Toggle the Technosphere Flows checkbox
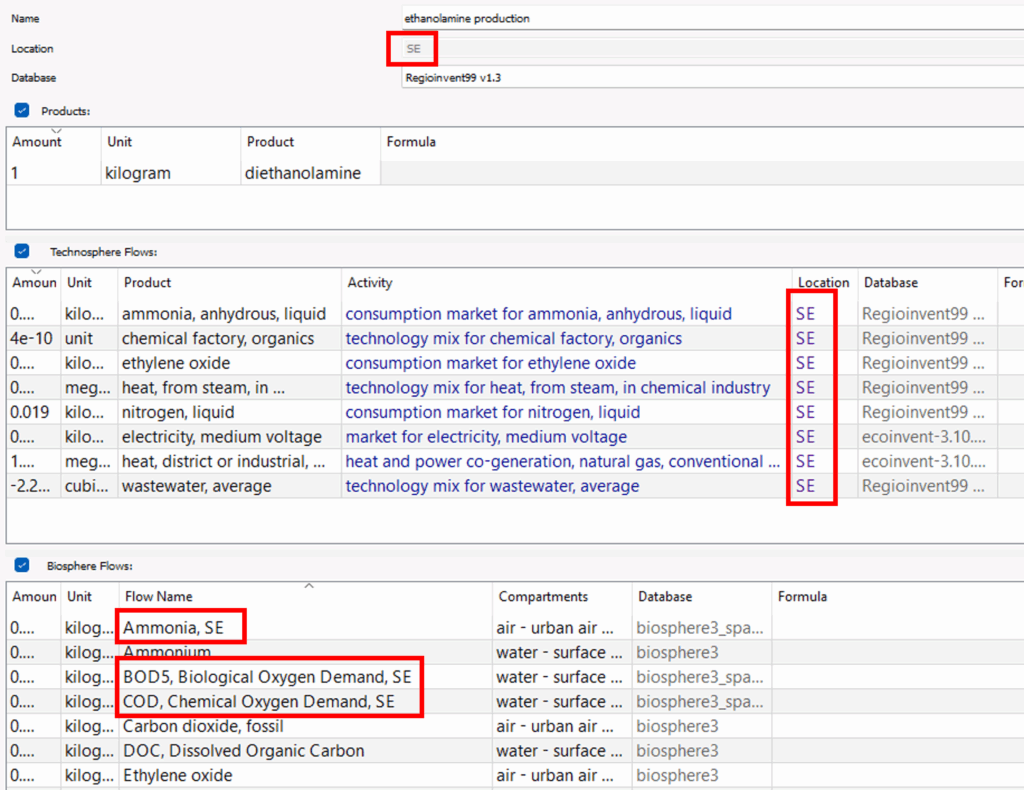 (x=22, y=251)
